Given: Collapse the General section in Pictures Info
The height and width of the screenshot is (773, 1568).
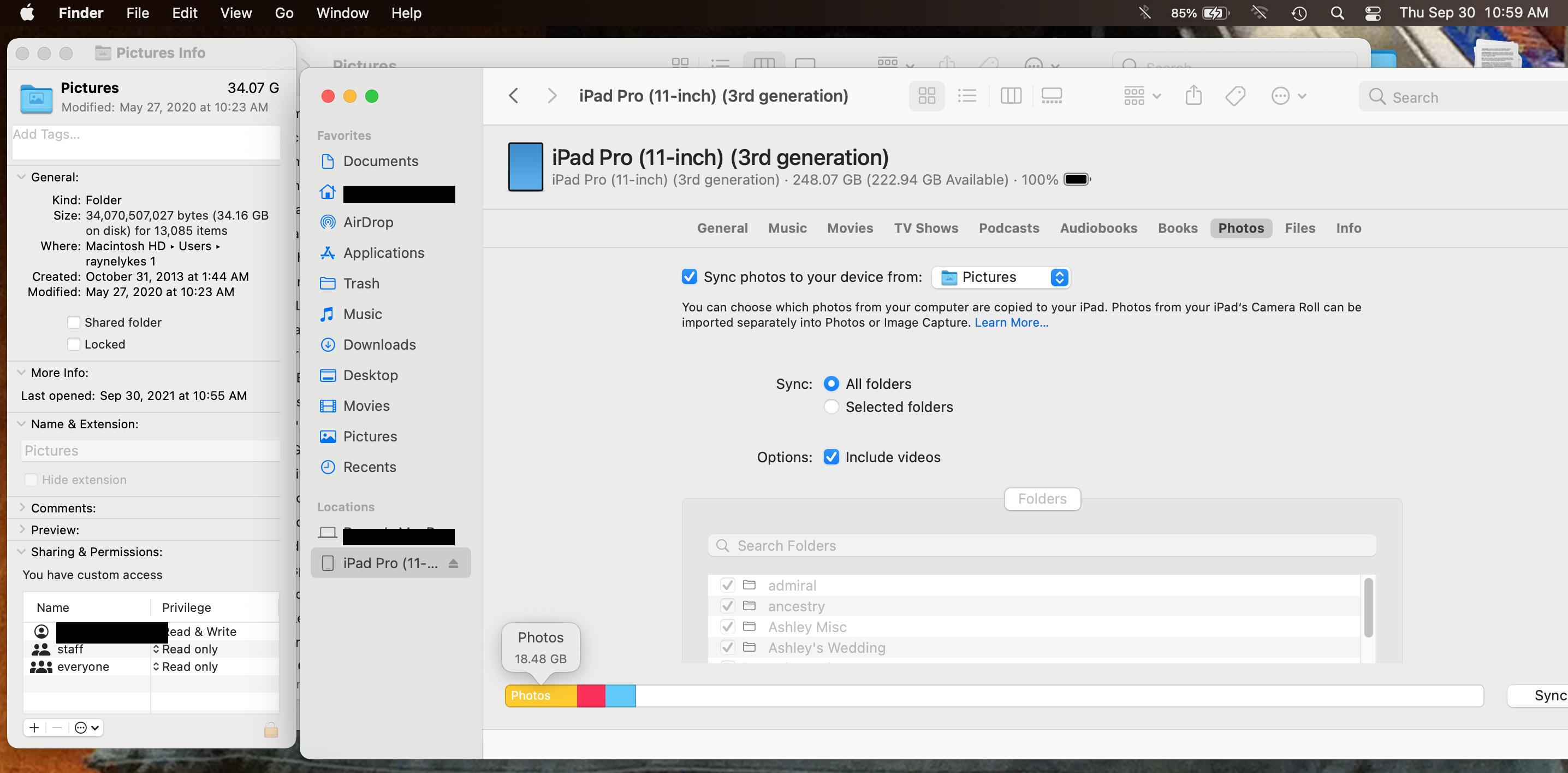Looking at the screenshot, I should pyautogui.click(x=22, y=177).
